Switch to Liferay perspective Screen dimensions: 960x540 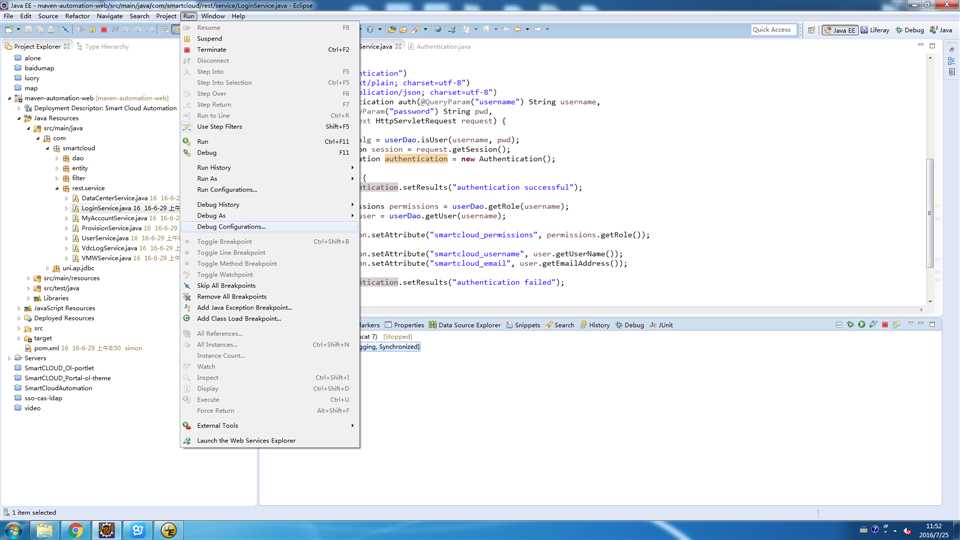point(875,30)
